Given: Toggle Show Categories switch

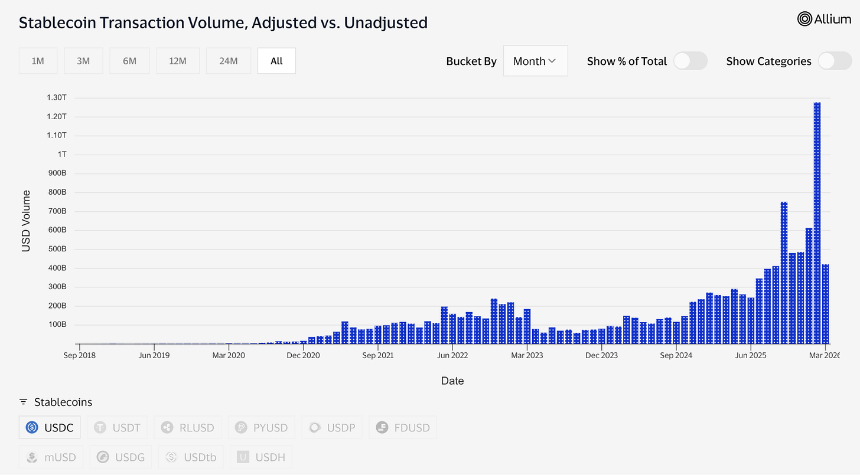Looking at the screenshot, I should tap(834, 61).
